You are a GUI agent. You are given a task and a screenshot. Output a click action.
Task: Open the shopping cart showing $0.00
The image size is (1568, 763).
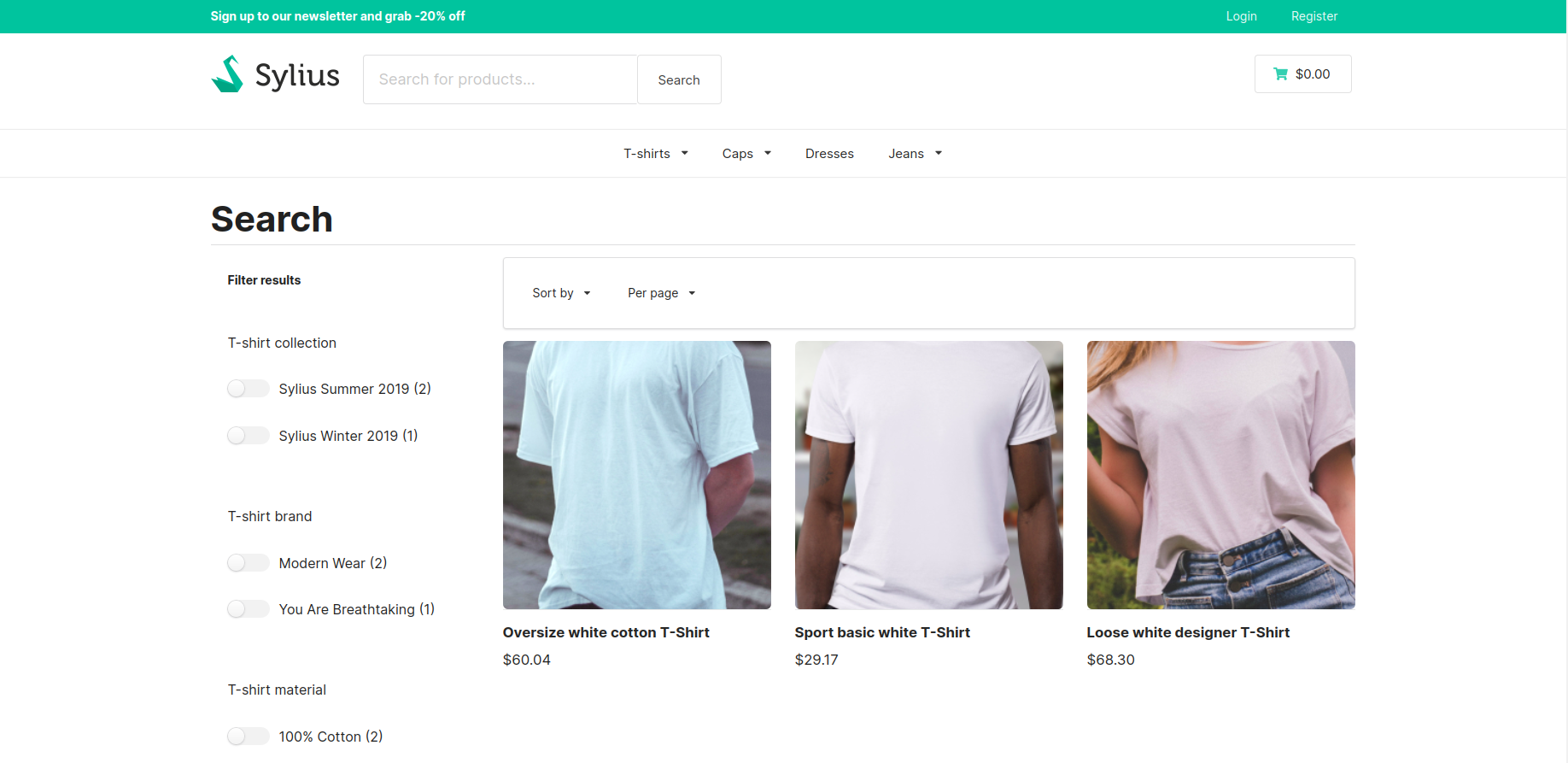point(1302,74)
